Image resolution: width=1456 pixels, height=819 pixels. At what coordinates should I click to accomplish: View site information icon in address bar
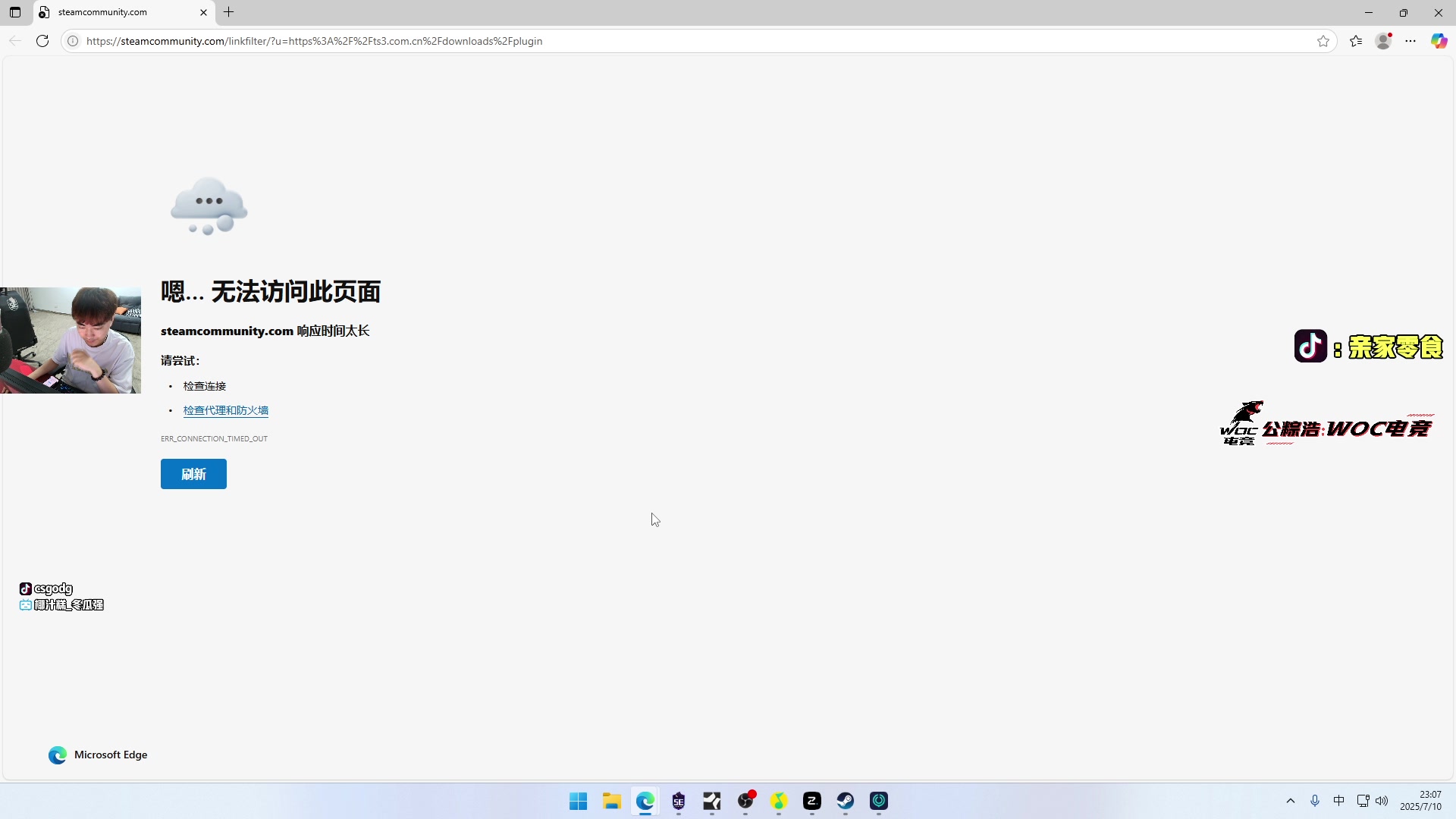point(73,41)
